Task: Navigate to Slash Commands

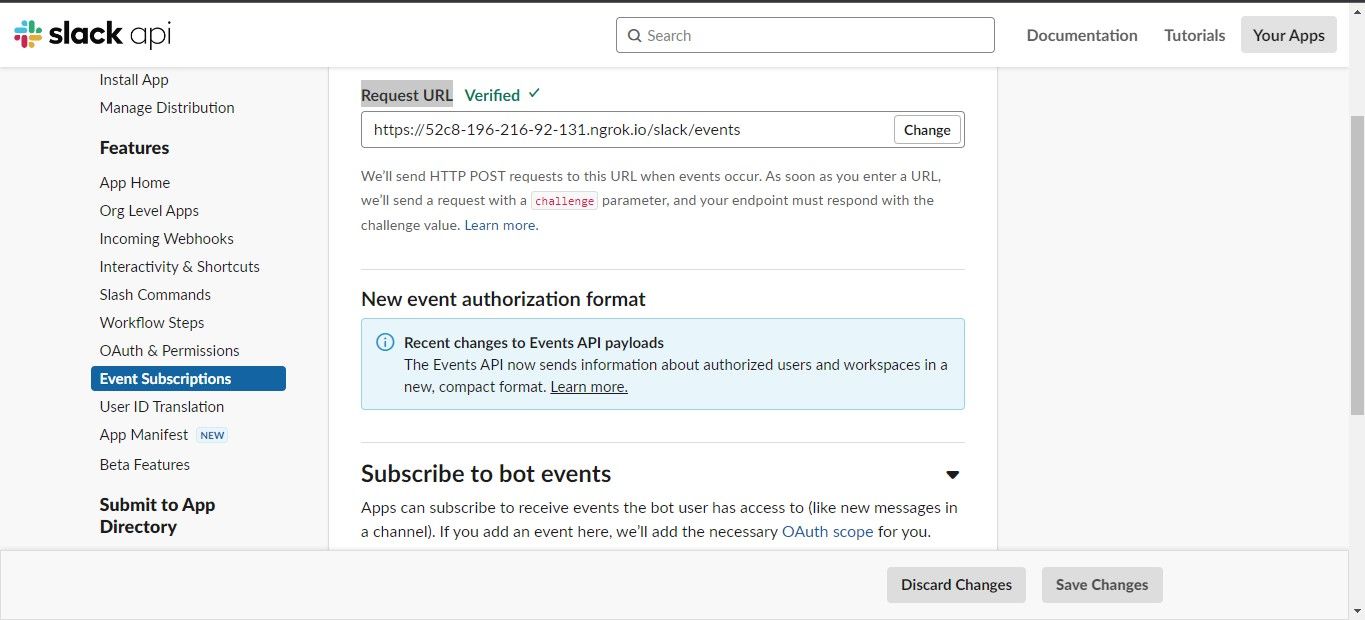Action: click(x=154, y=294)
